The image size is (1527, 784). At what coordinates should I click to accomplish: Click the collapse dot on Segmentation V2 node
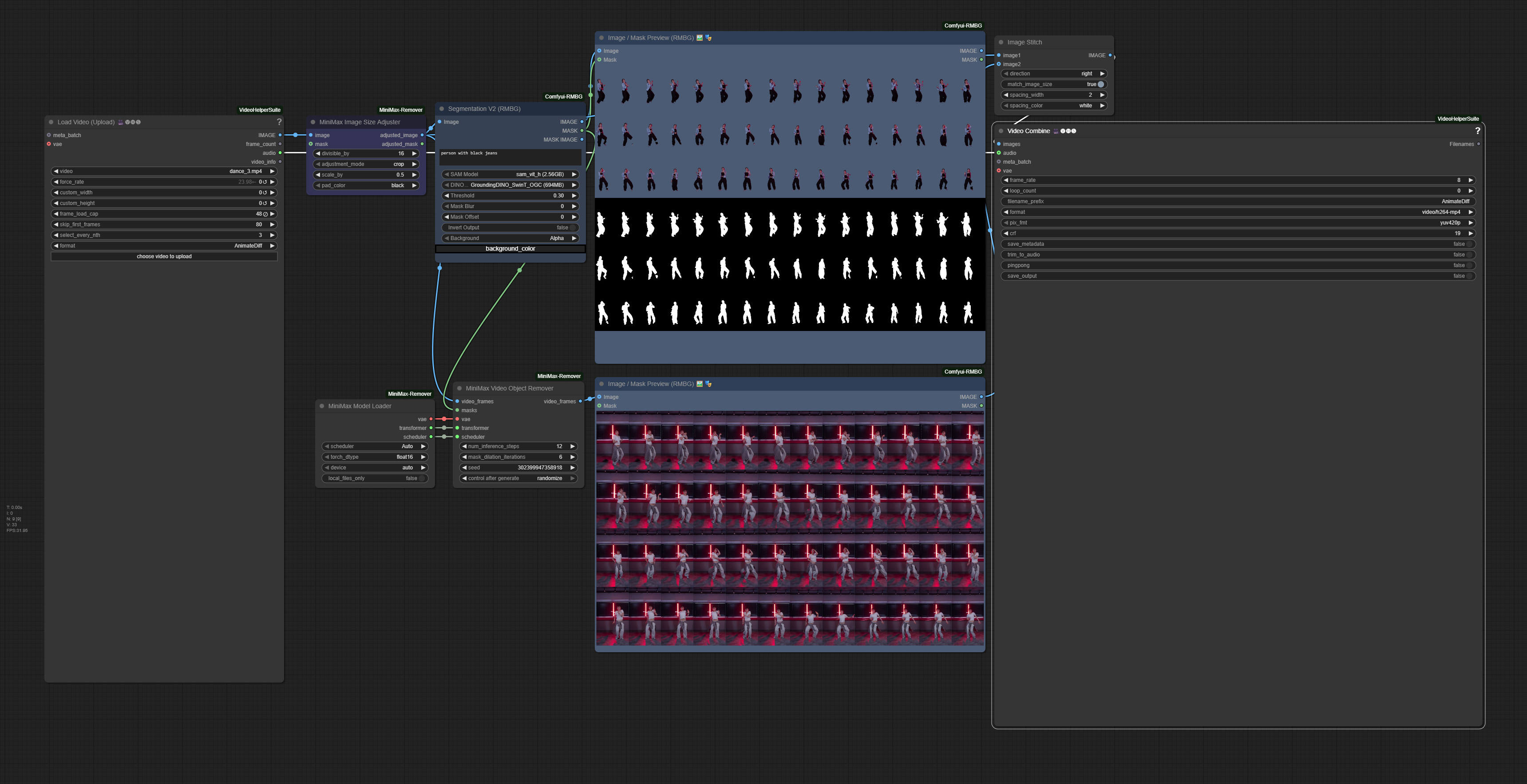coord(442,108)
